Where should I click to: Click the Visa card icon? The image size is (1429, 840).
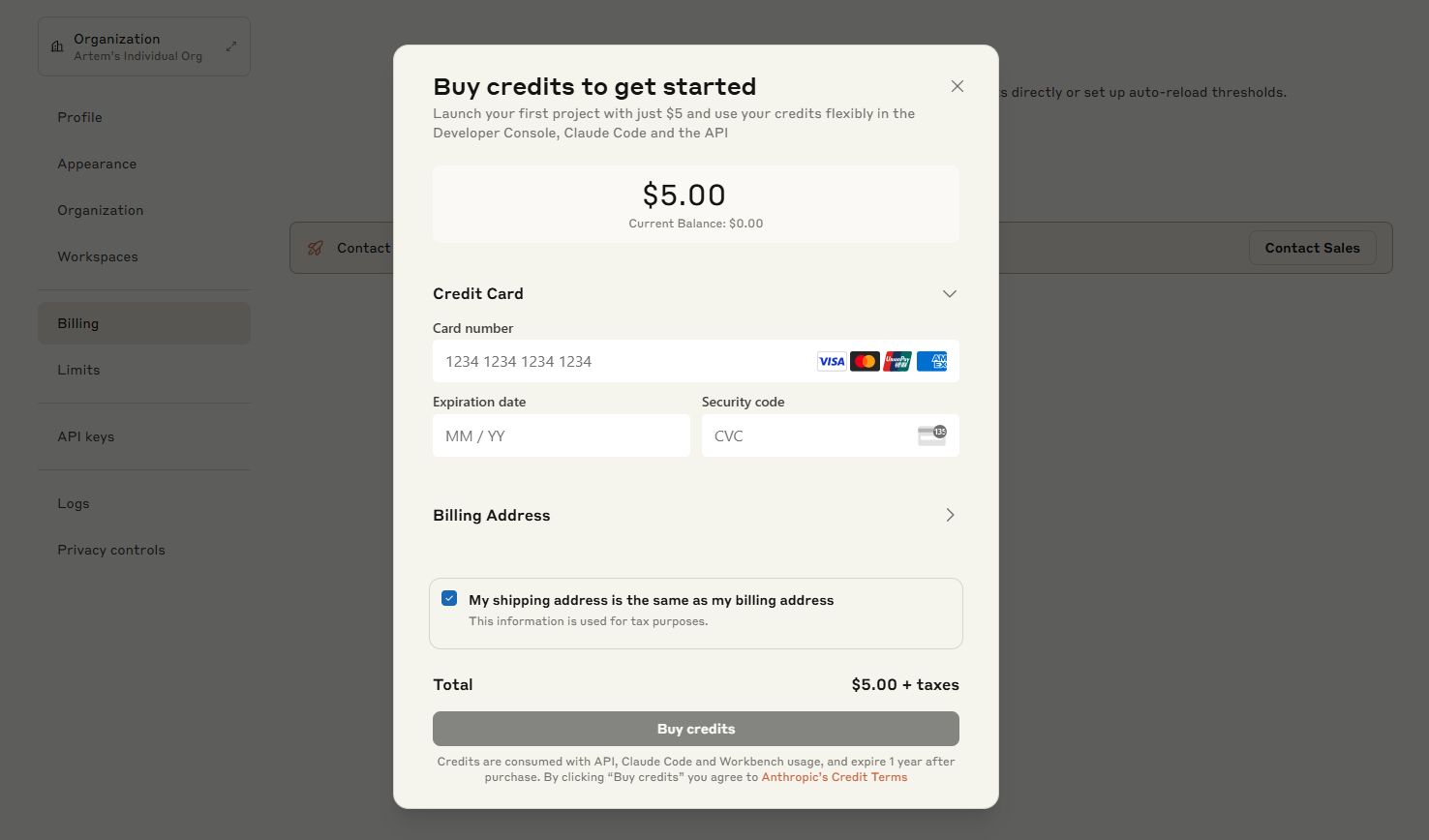(x=832, y=362)
